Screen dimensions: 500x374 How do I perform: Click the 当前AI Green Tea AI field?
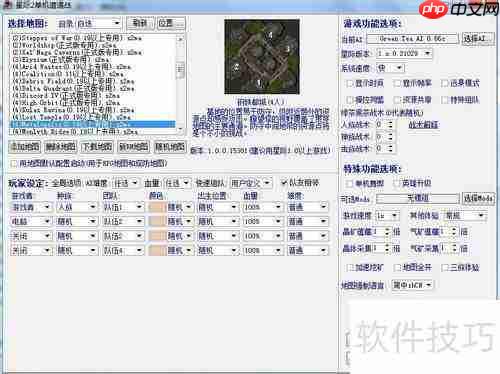click(413, 39)
